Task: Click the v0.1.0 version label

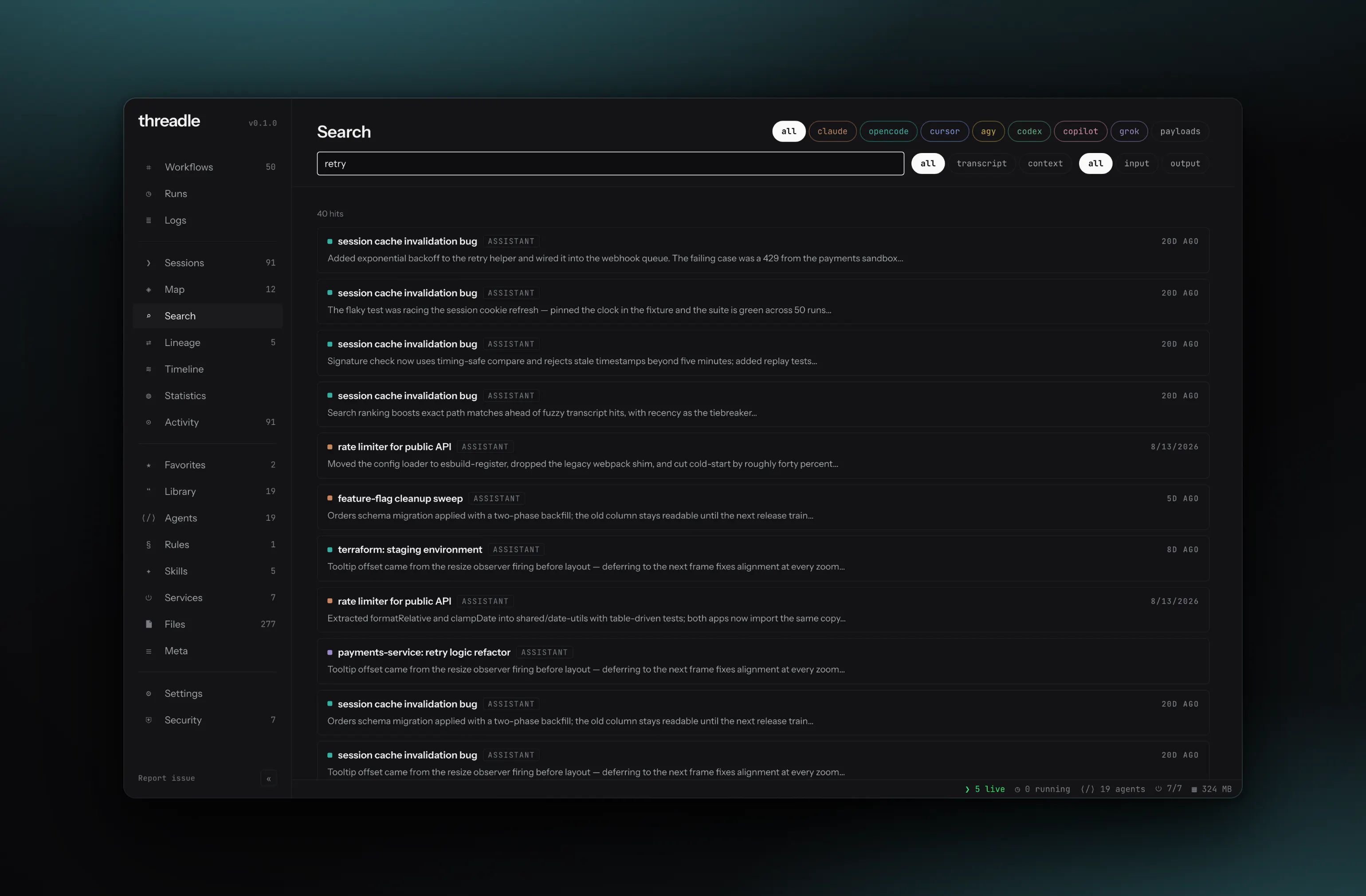Action: (x=263, y=123)
